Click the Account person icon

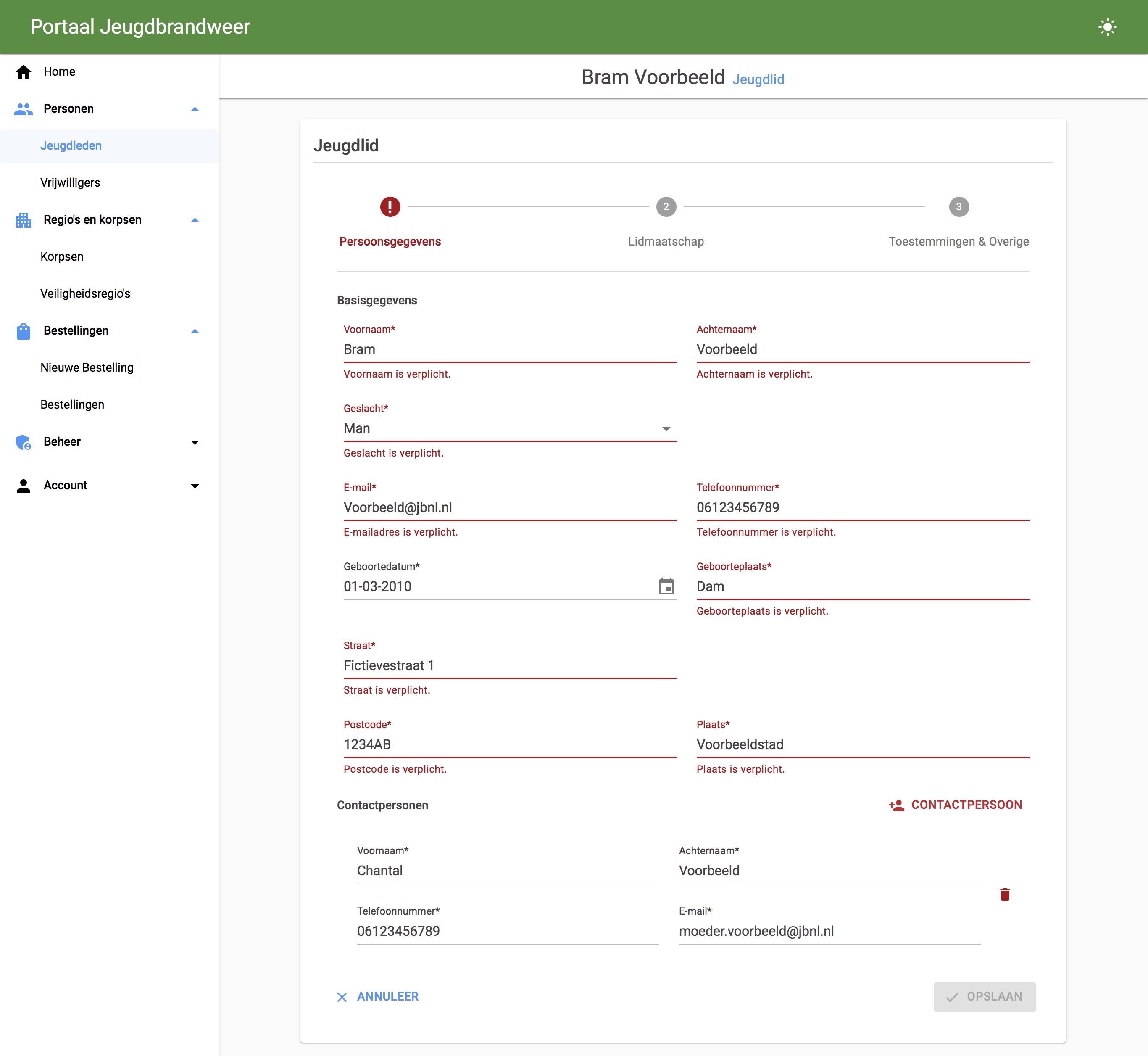[24, 486]
